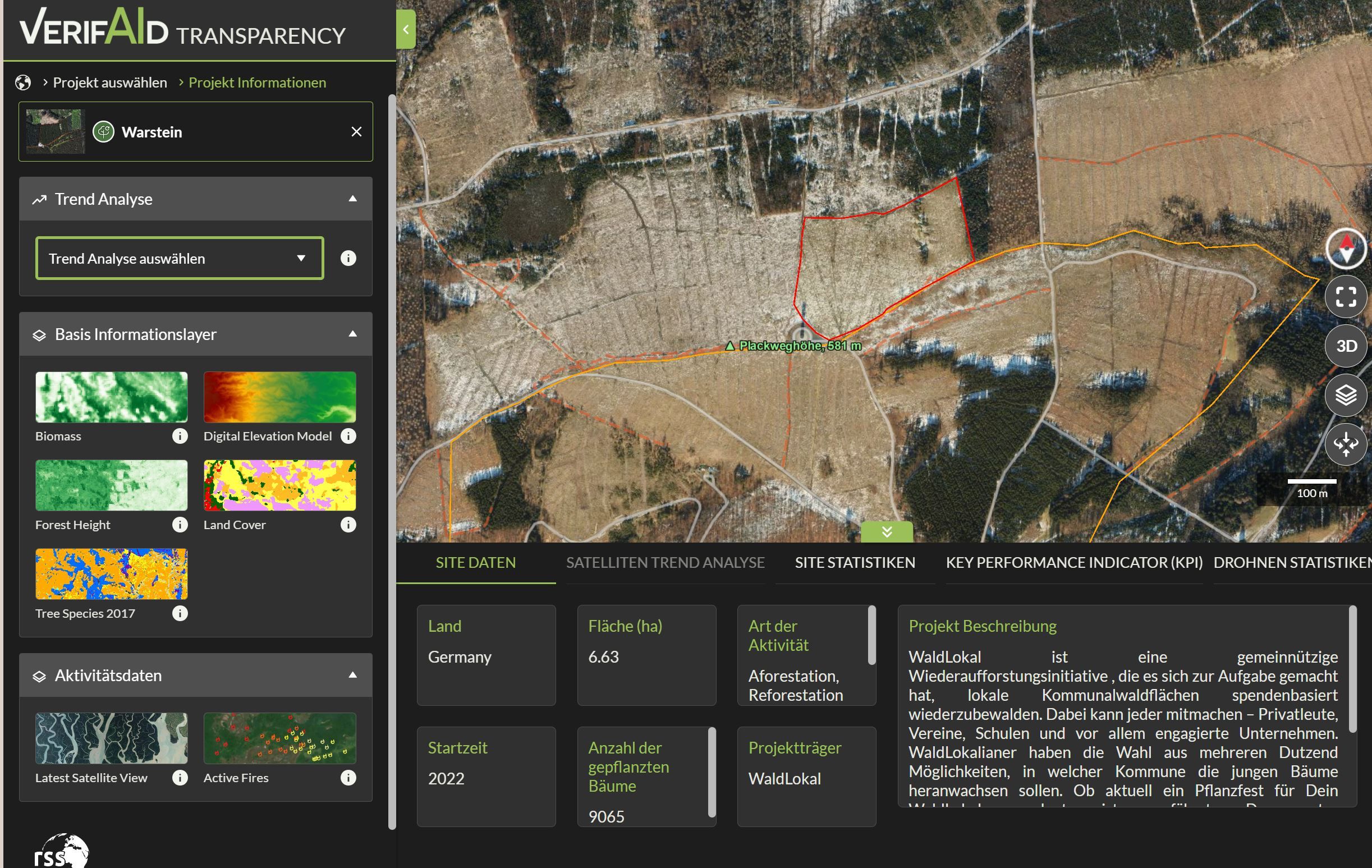Open the map layers icon
1372x868 pixels.
point(1346,394)
